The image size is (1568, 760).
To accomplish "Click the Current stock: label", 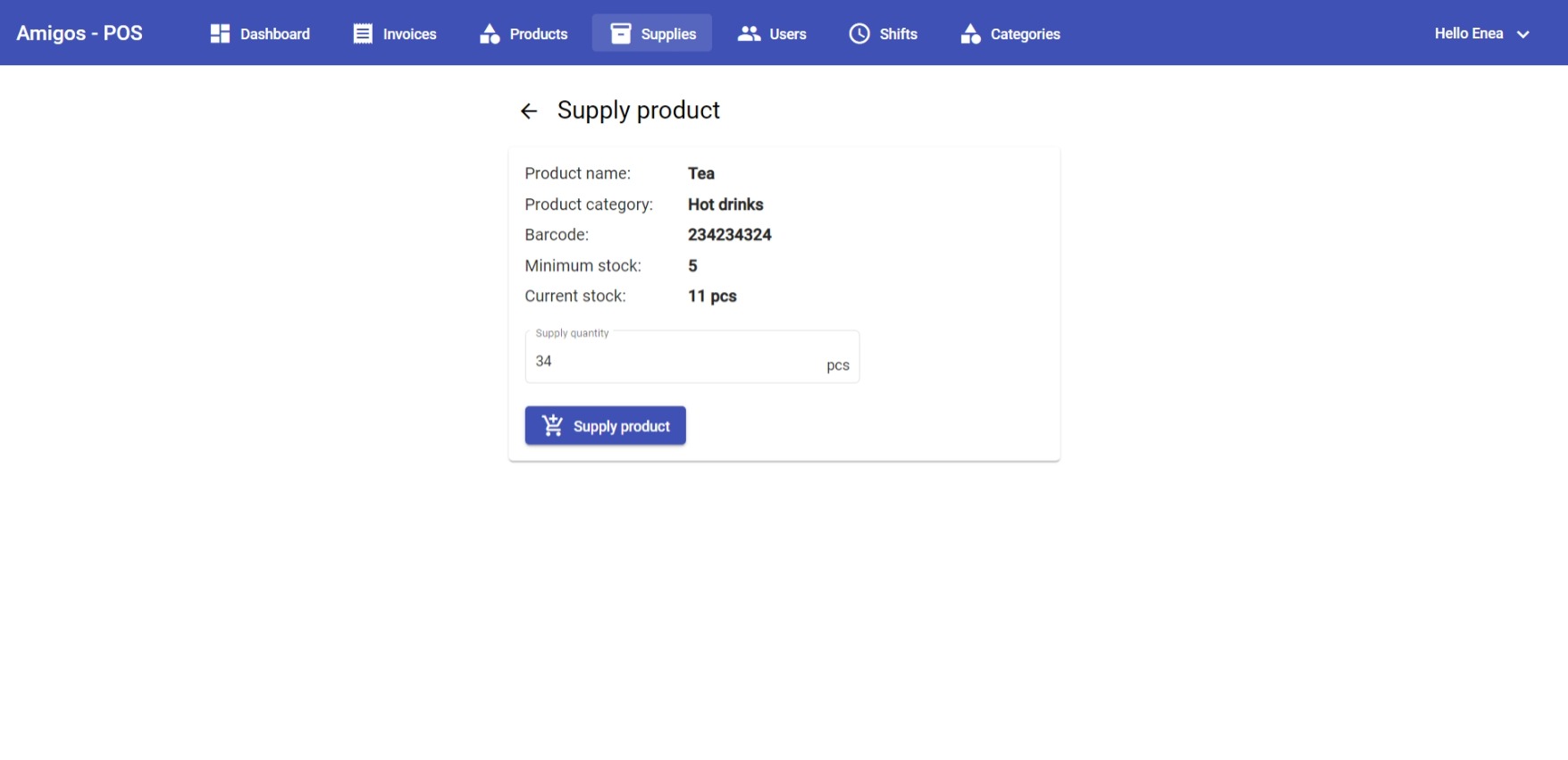I will click(575, 296).
